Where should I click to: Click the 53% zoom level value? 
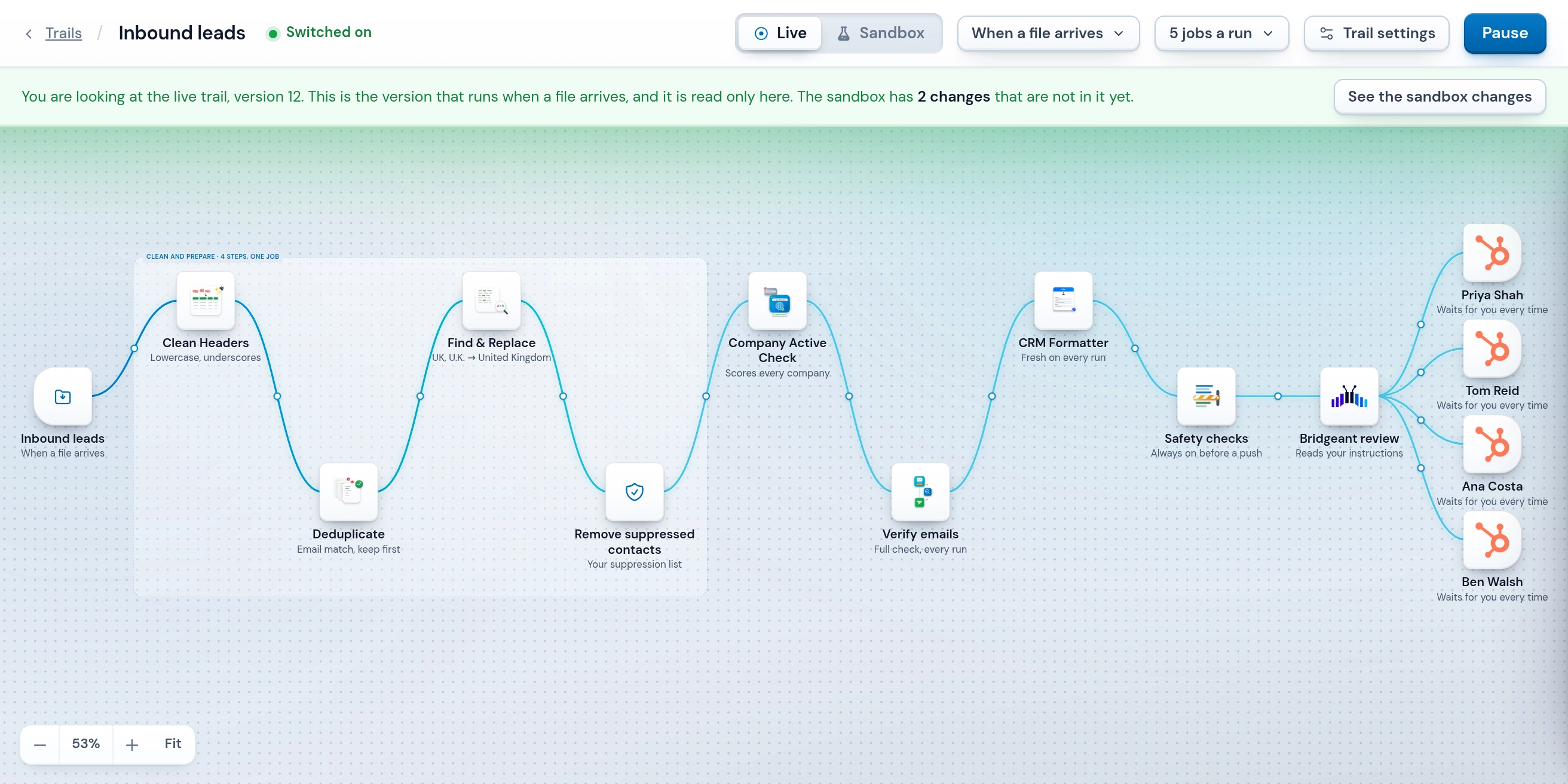(86, 743)
